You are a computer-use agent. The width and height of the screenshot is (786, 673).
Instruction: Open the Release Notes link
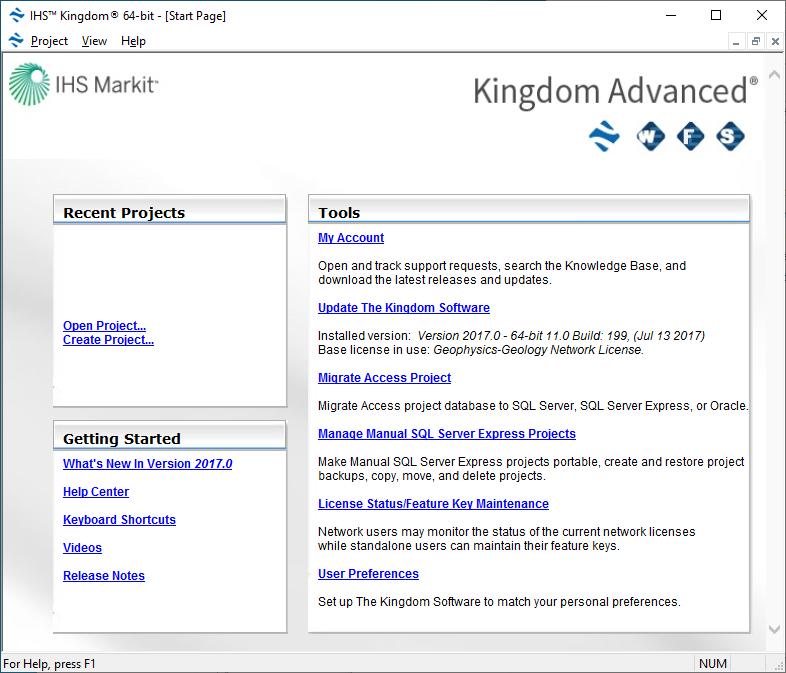click(x=104, y=576)
